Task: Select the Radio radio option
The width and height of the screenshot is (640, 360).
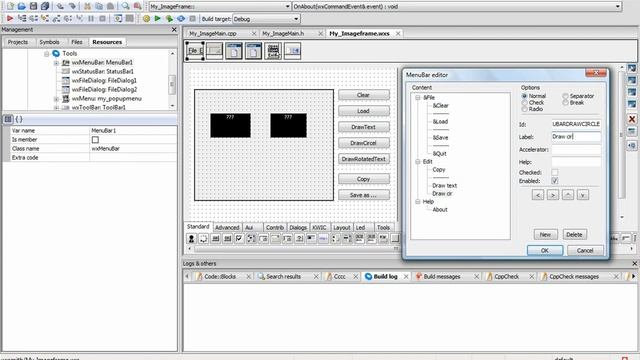Action: (x=524, y=109)
